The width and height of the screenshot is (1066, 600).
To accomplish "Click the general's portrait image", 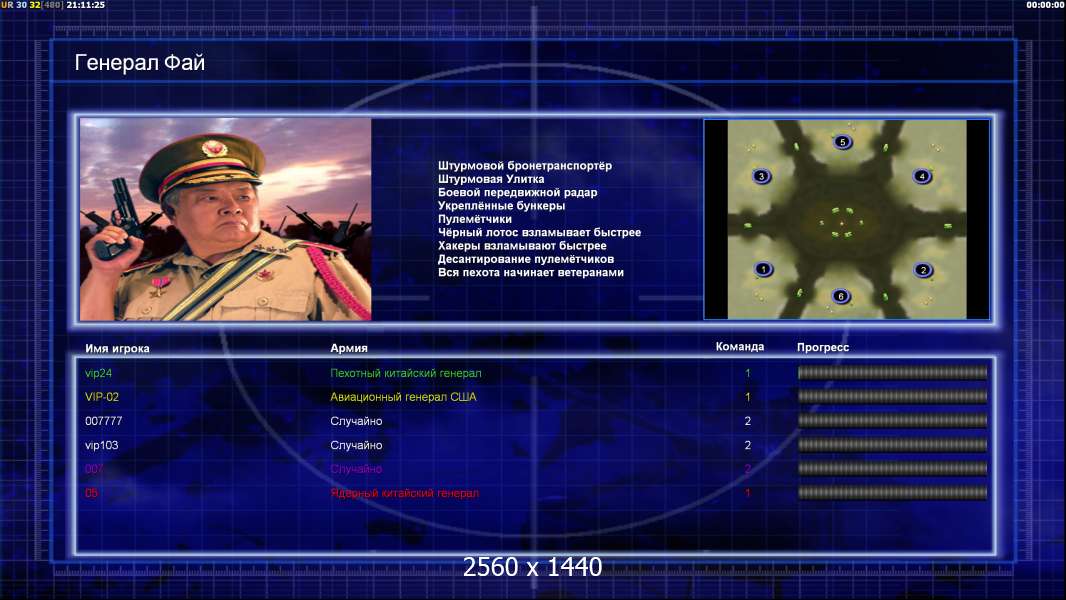I will pos(226,219).
